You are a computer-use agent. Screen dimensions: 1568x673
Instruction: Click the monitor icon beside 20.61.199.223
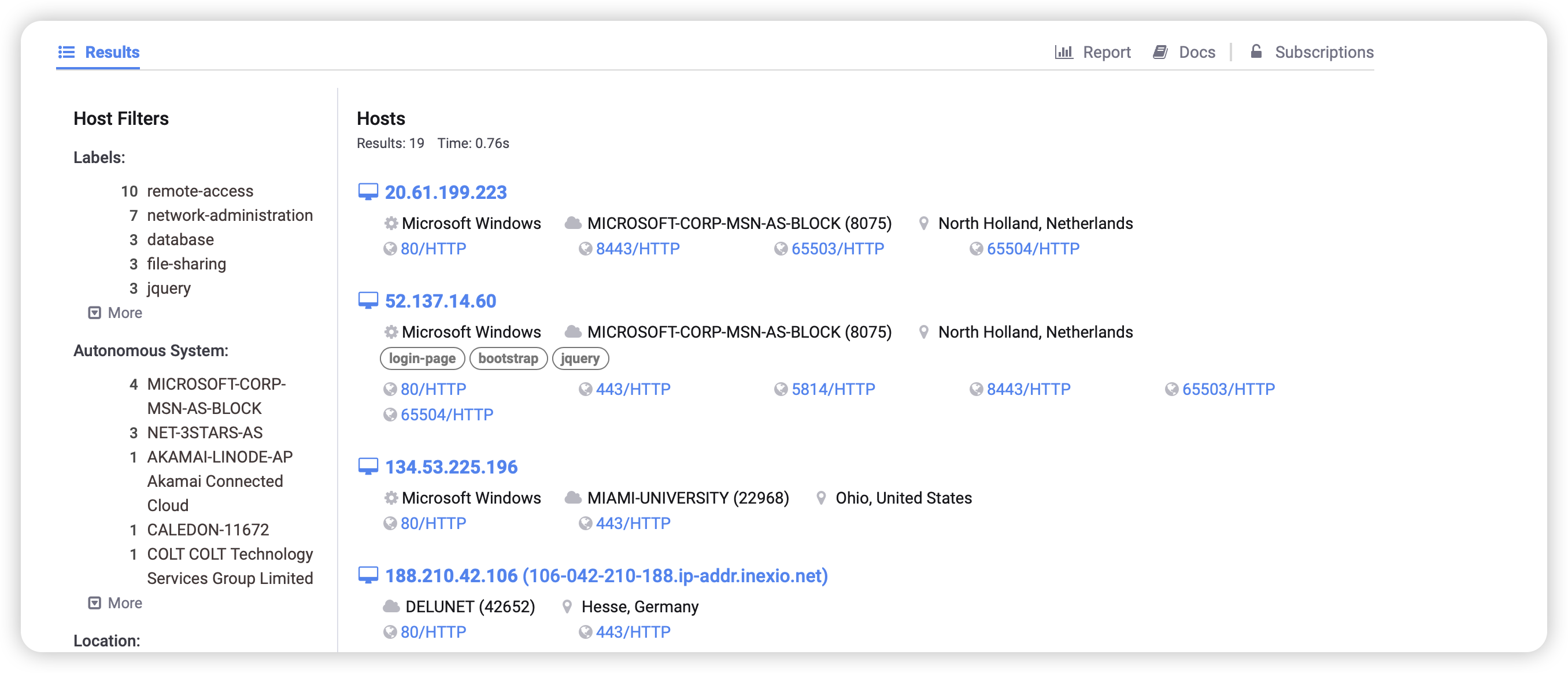[368, 193]
